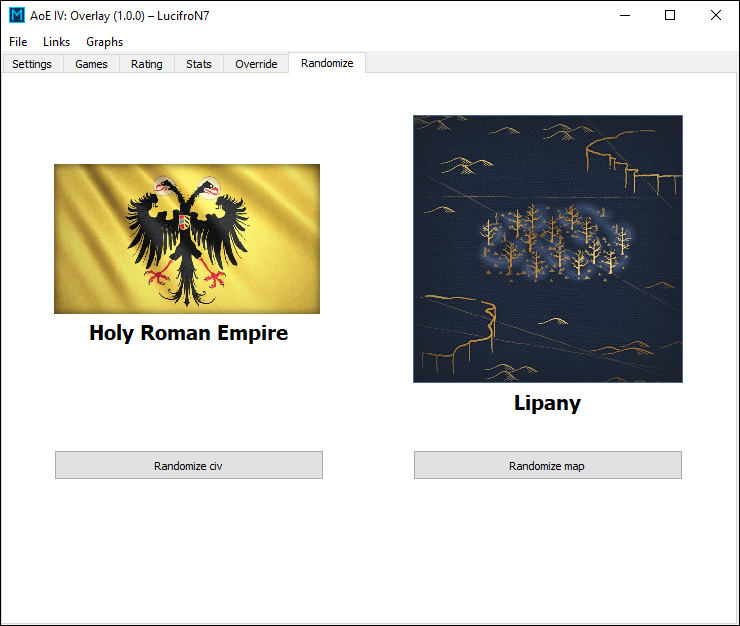
Task: Open the File menu
Action: click(18, 42)
